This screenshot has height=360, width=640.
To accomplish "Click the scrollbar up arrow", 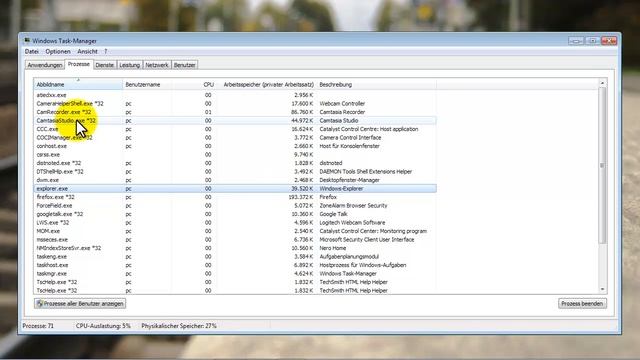I will 602,83.
